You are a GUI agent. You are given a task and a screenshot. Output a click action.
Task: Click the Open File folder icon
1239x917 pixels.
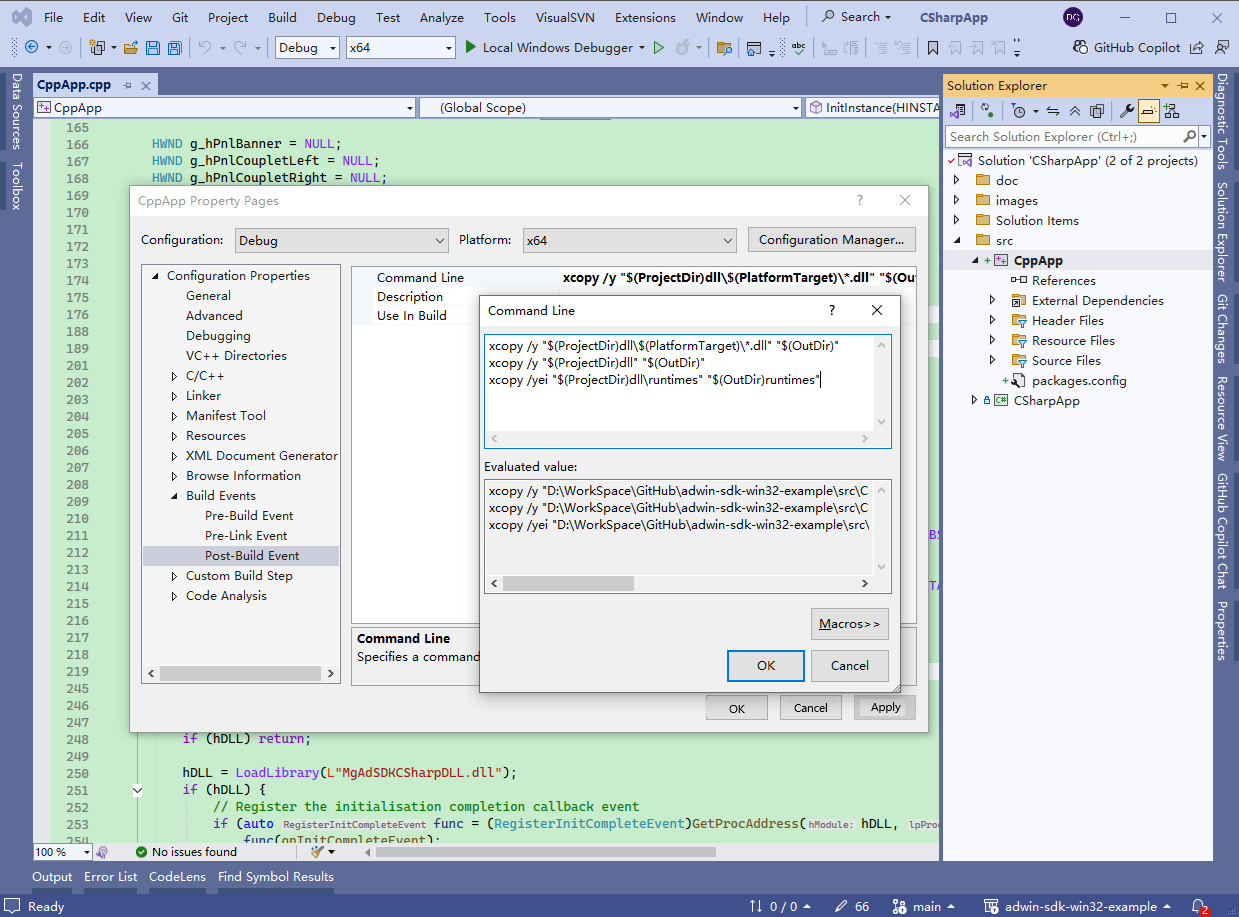point(131,48)
